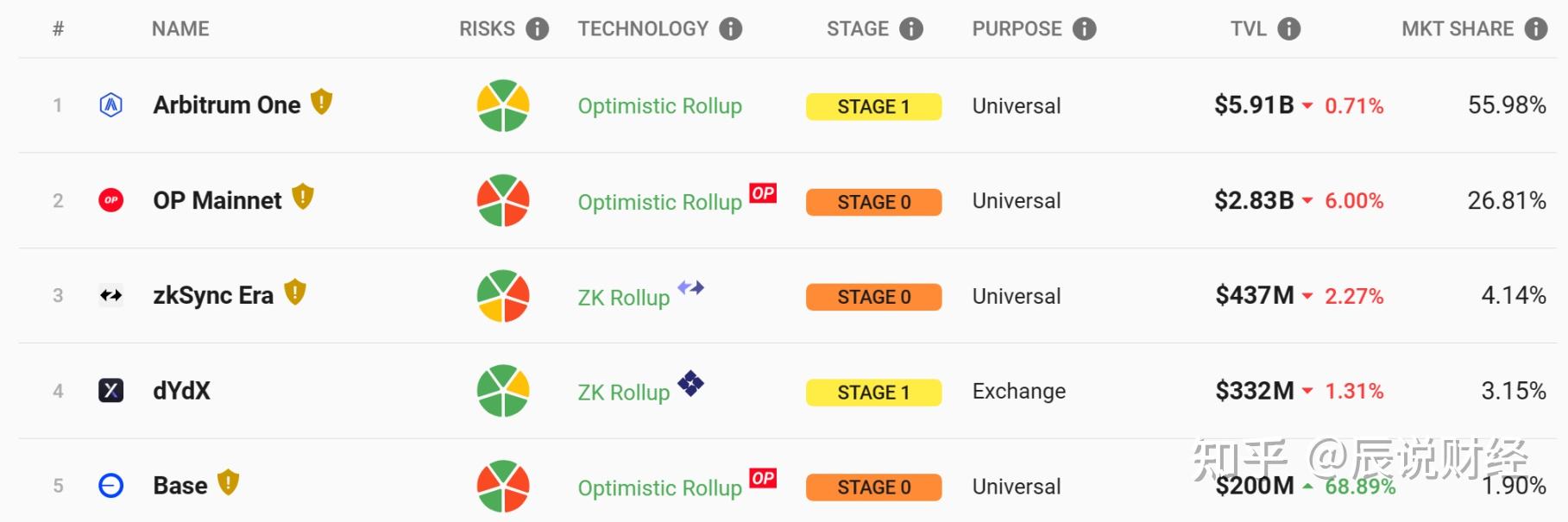Screen dimensions: 1568x522
Task: Click the dYdX logo icon
Action: point(111,391)
